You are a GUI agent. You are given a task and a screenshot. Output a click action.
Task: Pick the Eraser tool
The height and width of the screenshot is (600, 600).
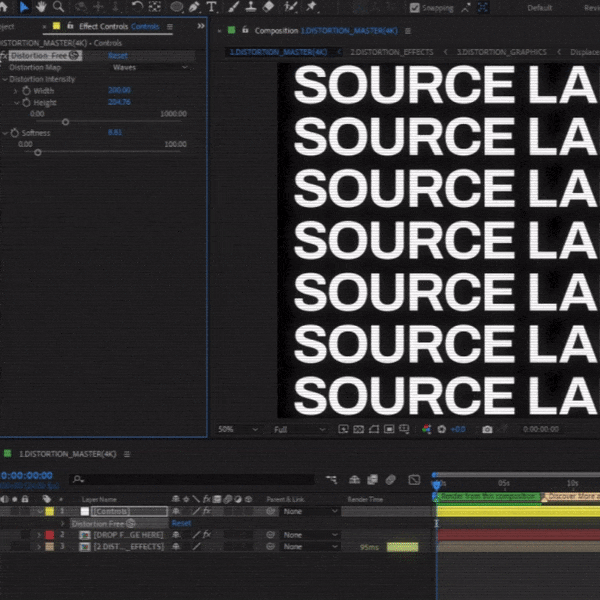pyautogui.click(x=267, y=7)
